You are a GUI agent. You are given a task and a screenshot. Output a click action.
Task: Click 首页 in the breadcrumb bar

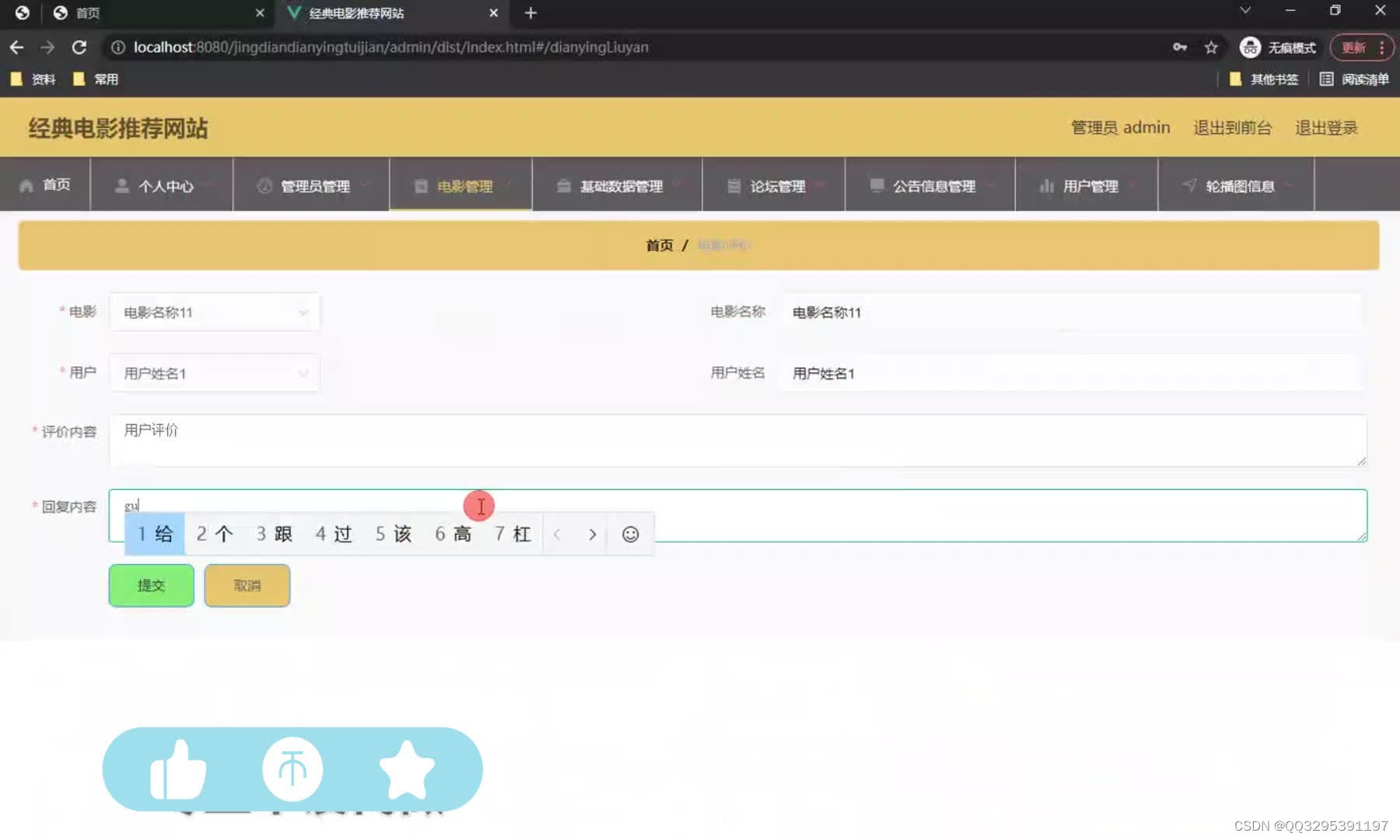[x=660, y=245]
